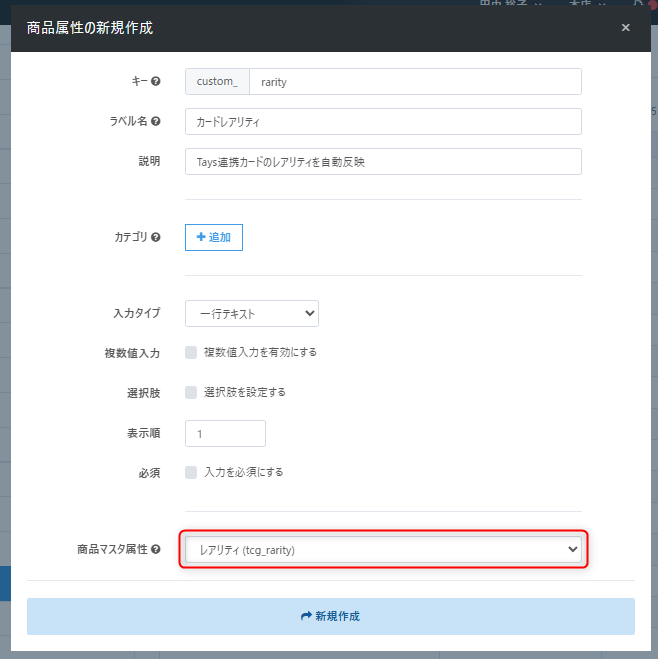658x659 pixels.
Task: Click the help icon next to ラベル名
Action: pyautogui.click(x=155, y=121)
